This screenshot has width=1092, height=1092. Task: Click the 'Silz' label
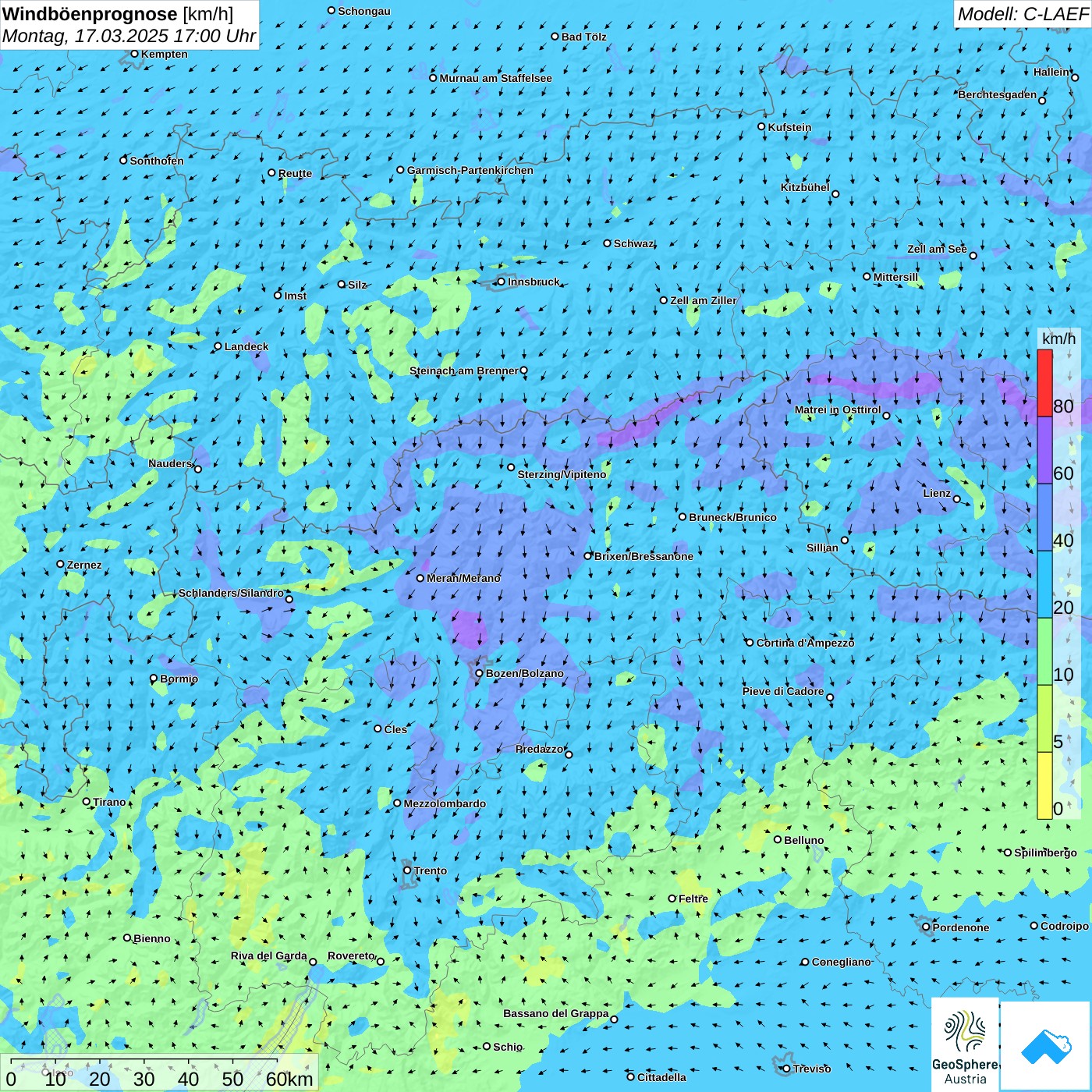[x=357, y=285]
